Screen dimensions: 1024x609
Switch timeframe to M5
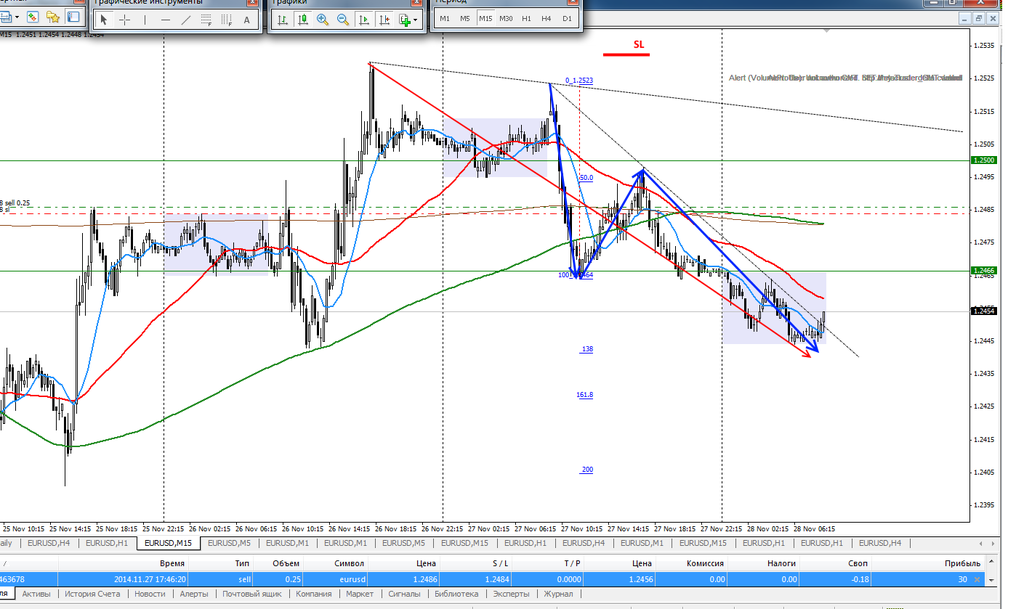(465, 18)
